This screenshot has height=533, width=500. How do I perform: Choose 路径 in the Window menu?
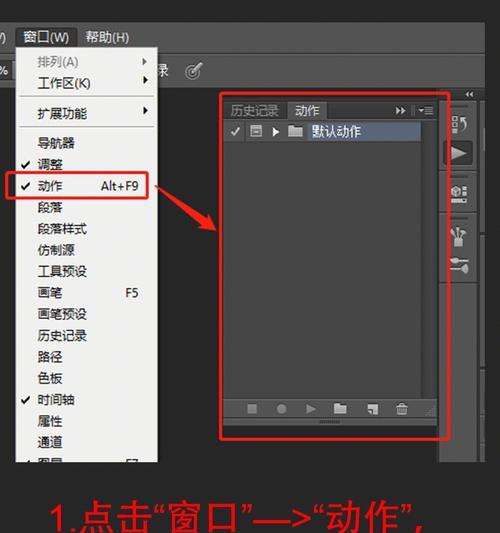(87, 357)
